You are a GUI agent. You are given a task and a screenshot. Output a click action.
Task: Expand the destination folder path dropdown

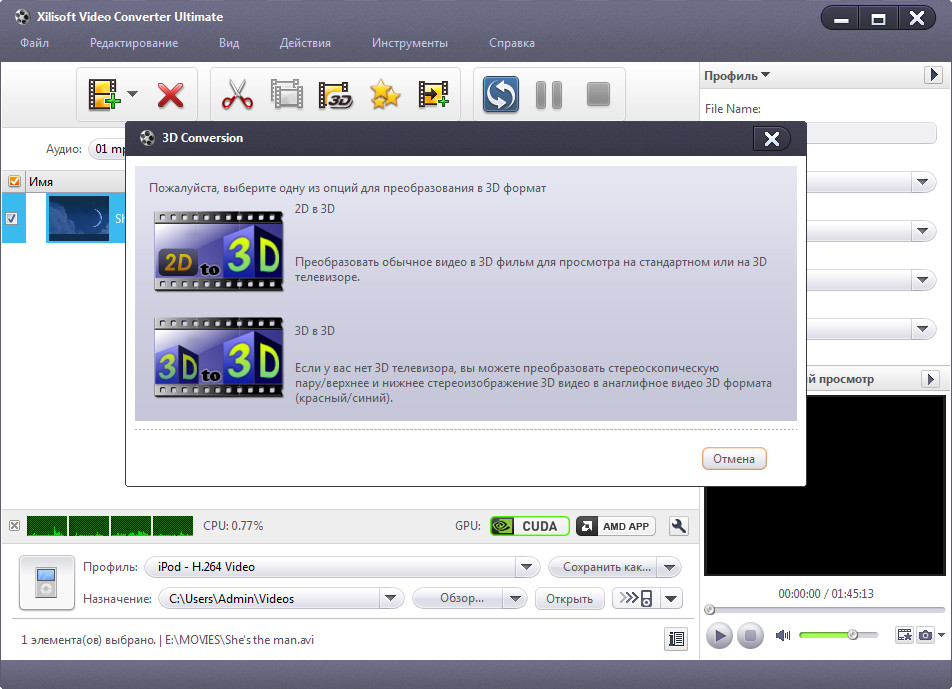tap(391, 599)
